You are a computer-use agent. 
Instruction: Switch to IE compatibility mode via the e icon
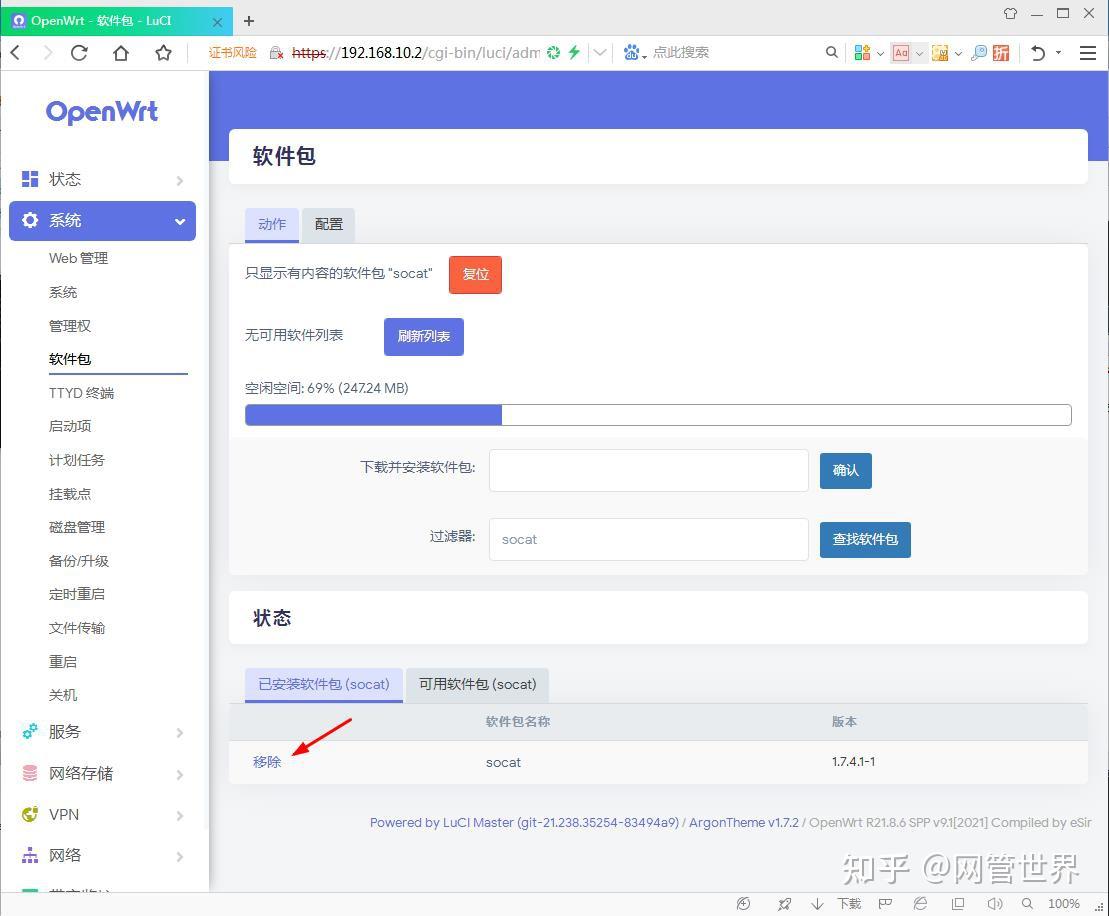(919, 903)
